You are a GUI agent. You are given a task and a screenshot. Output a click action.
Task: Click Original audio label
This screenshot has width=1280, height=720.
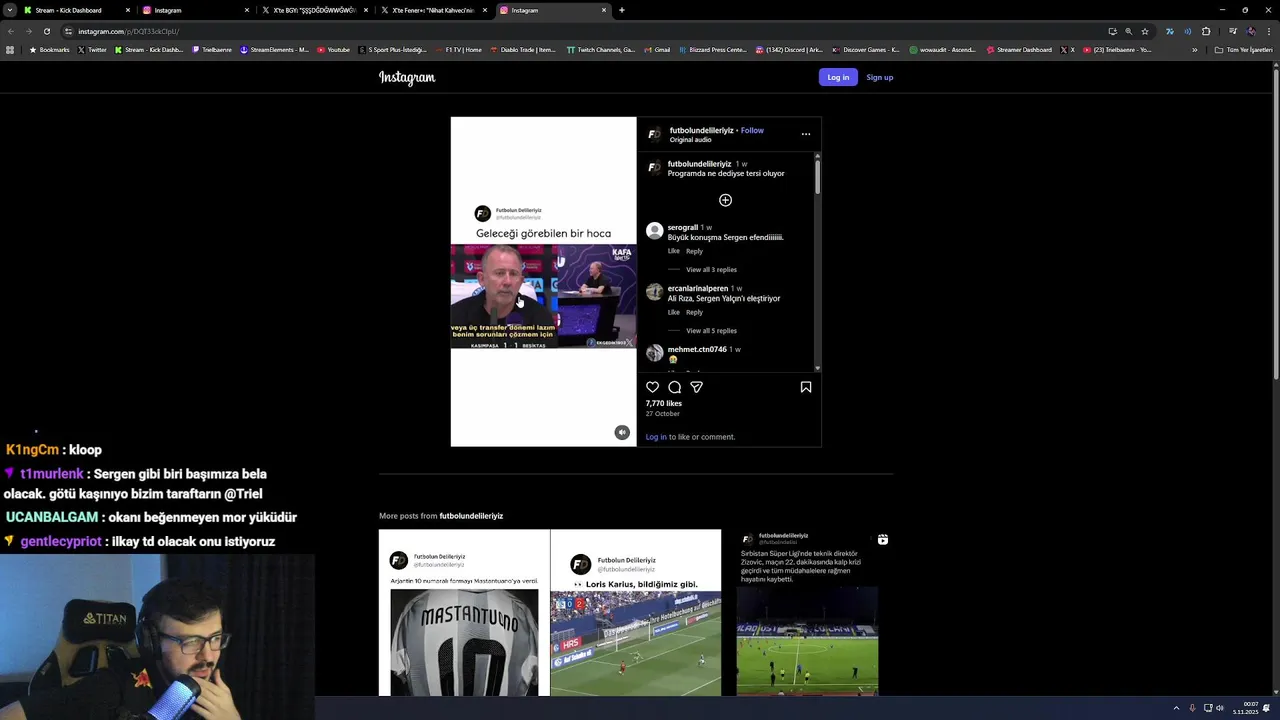tap(691, 140)
